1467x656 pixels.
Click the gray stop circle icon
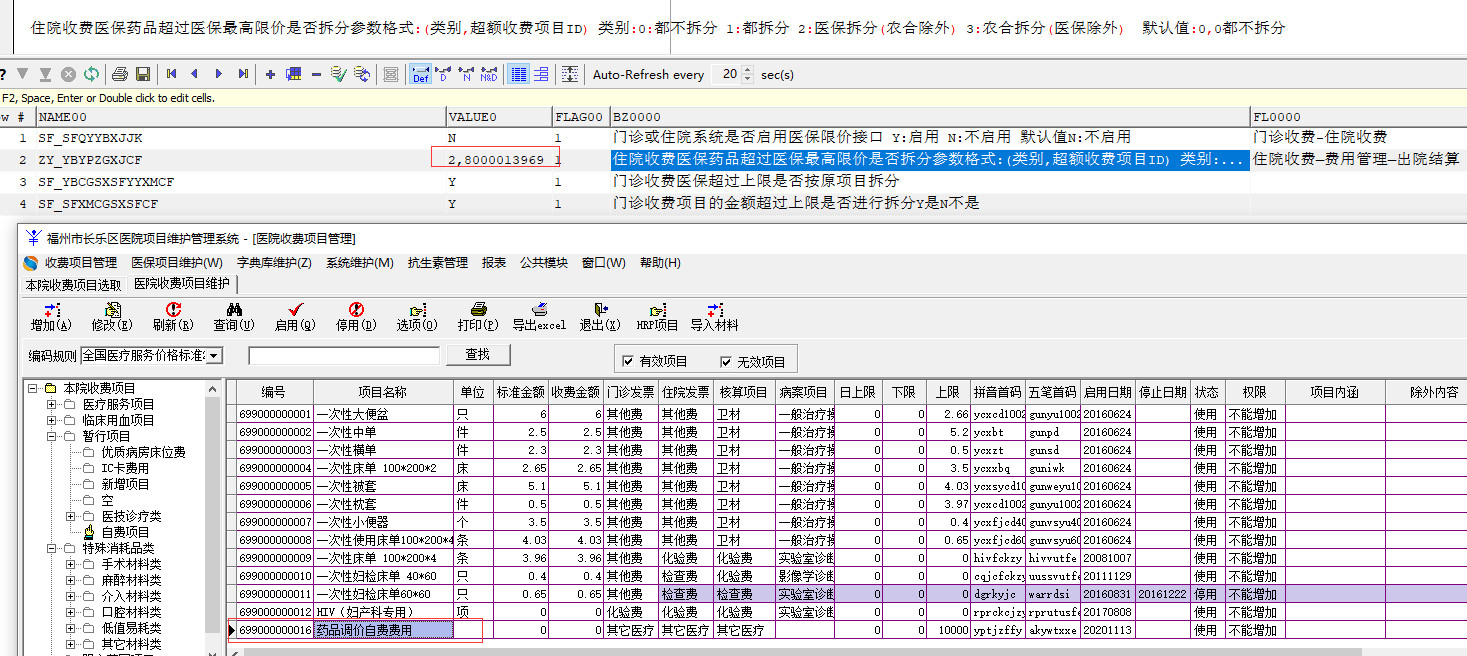68,74
